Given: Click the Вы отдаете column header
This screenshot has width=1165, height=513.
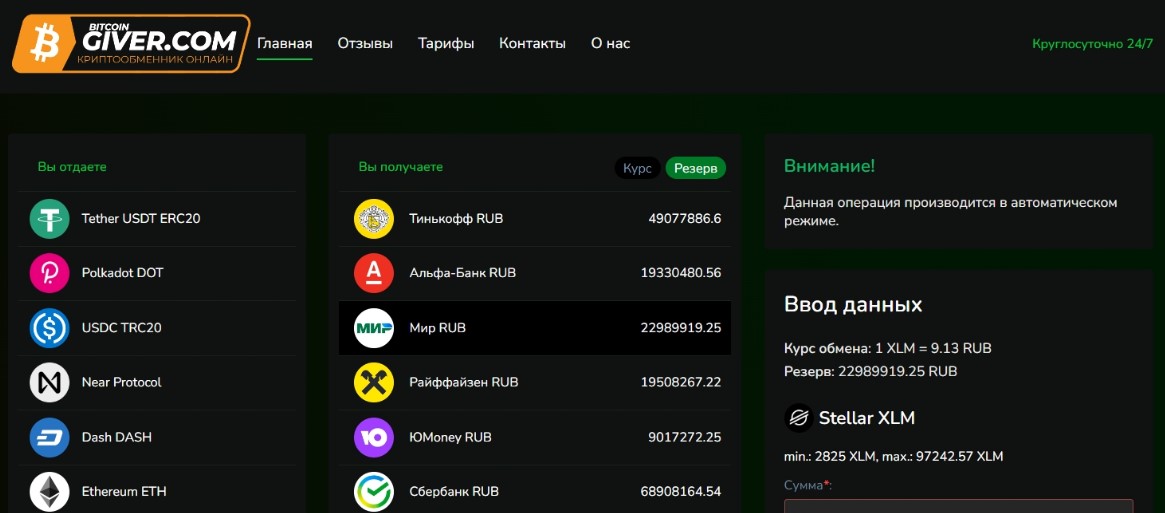Looking at the screenshot, I should 72,167.
